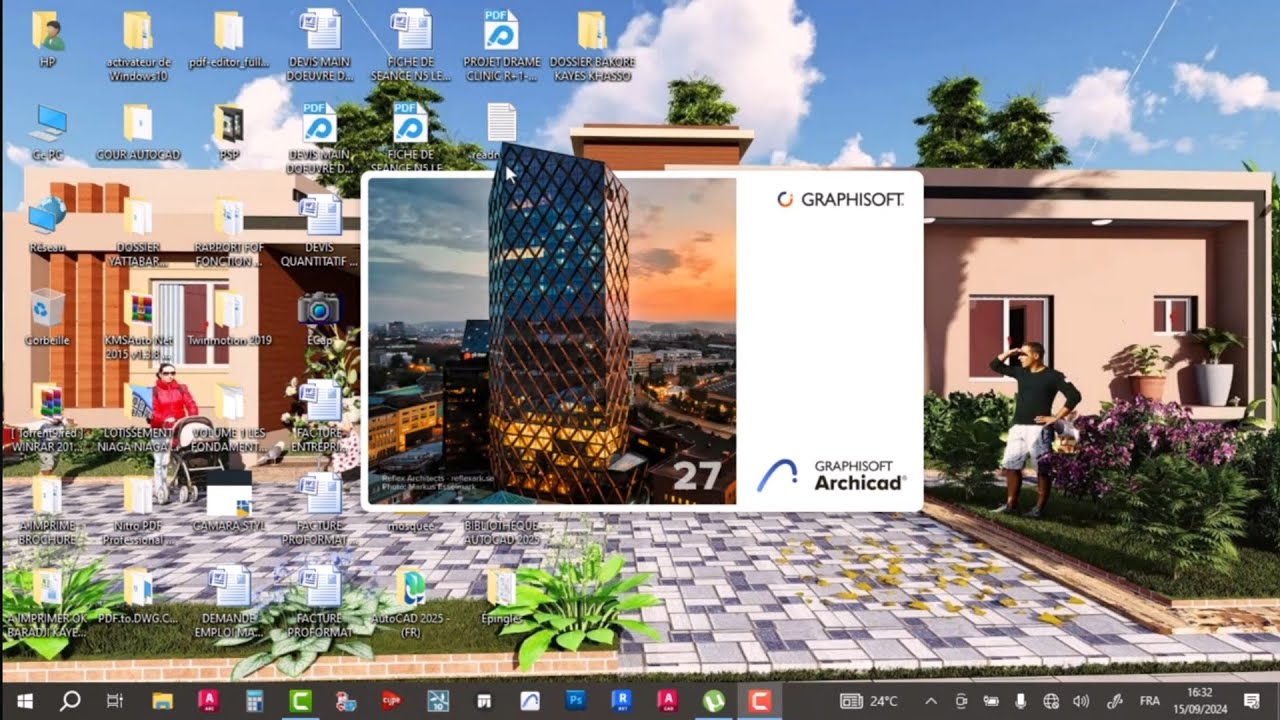
Task: Select KMSAuto Net 2015 archive icon
Action: tap(140, 307)
